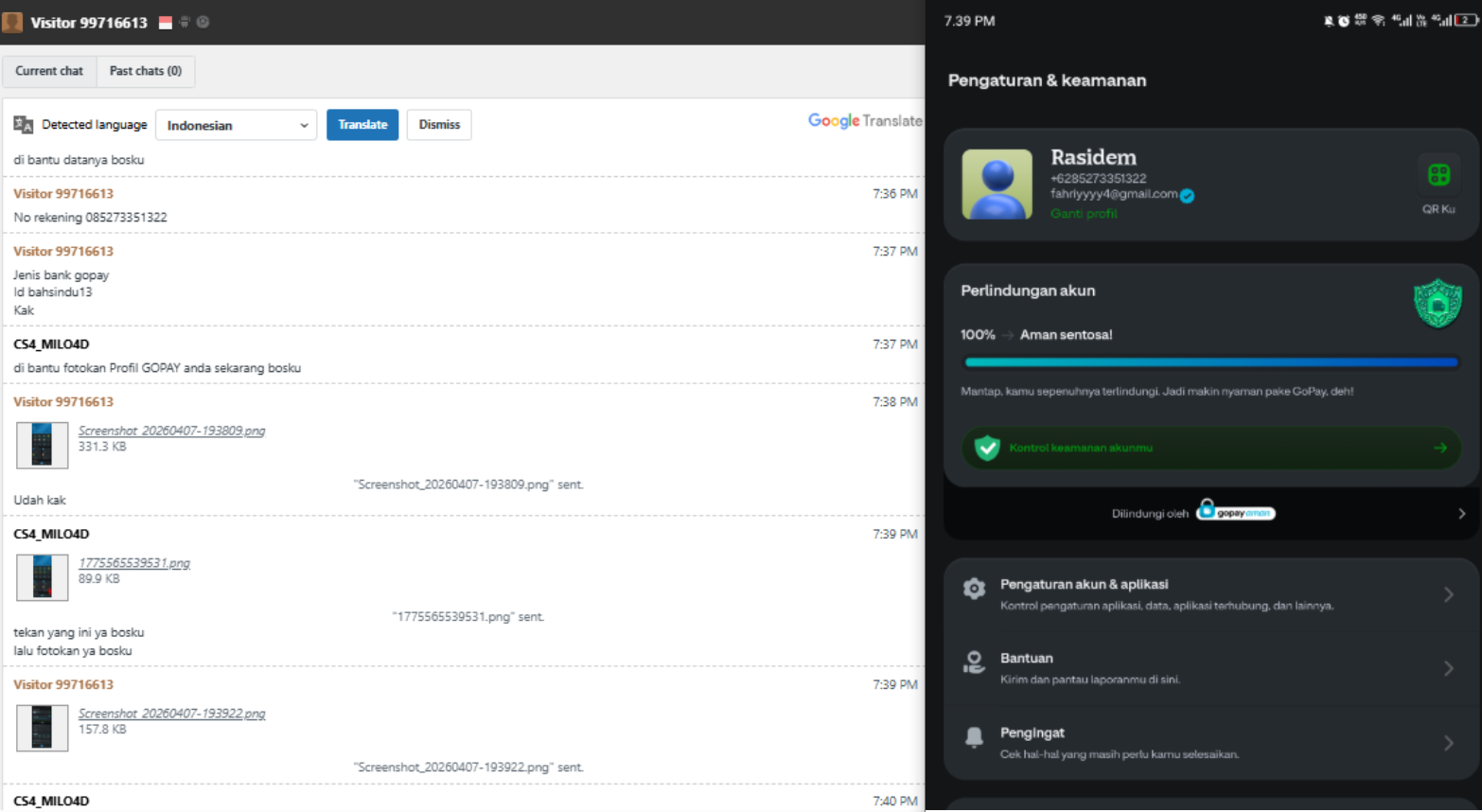
Task: Click message 'tekan yang ini ya bosku'
Action: tap(79, 632)
